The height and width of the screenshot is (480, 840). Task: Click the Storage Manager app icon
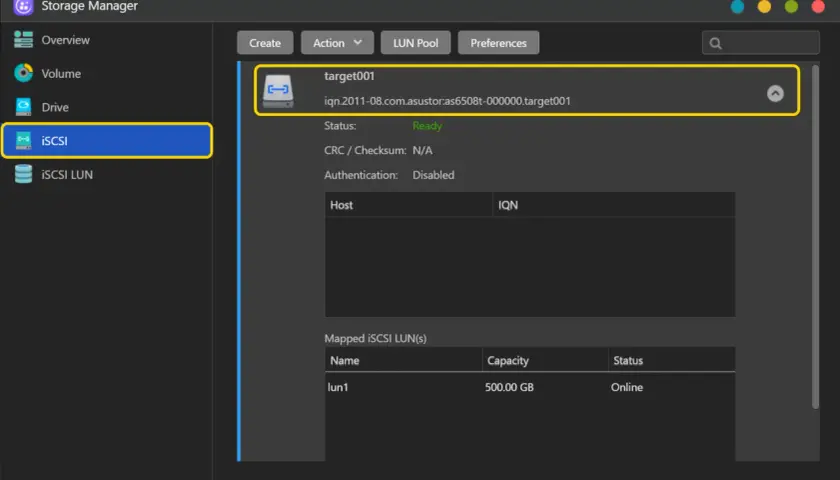coord(23,7)
